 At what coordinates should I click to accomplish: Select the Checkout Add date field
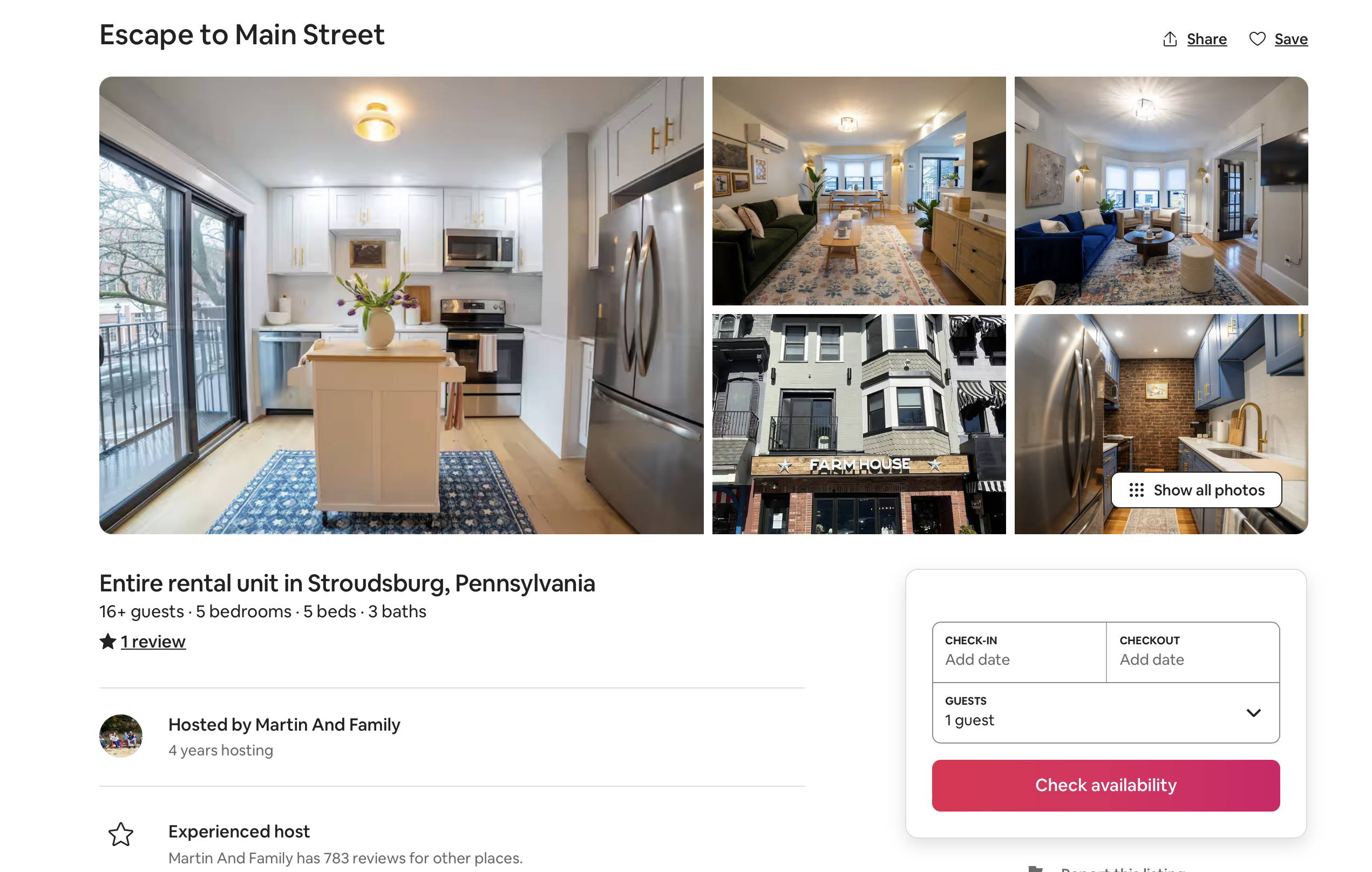(x=1192, y=652)
